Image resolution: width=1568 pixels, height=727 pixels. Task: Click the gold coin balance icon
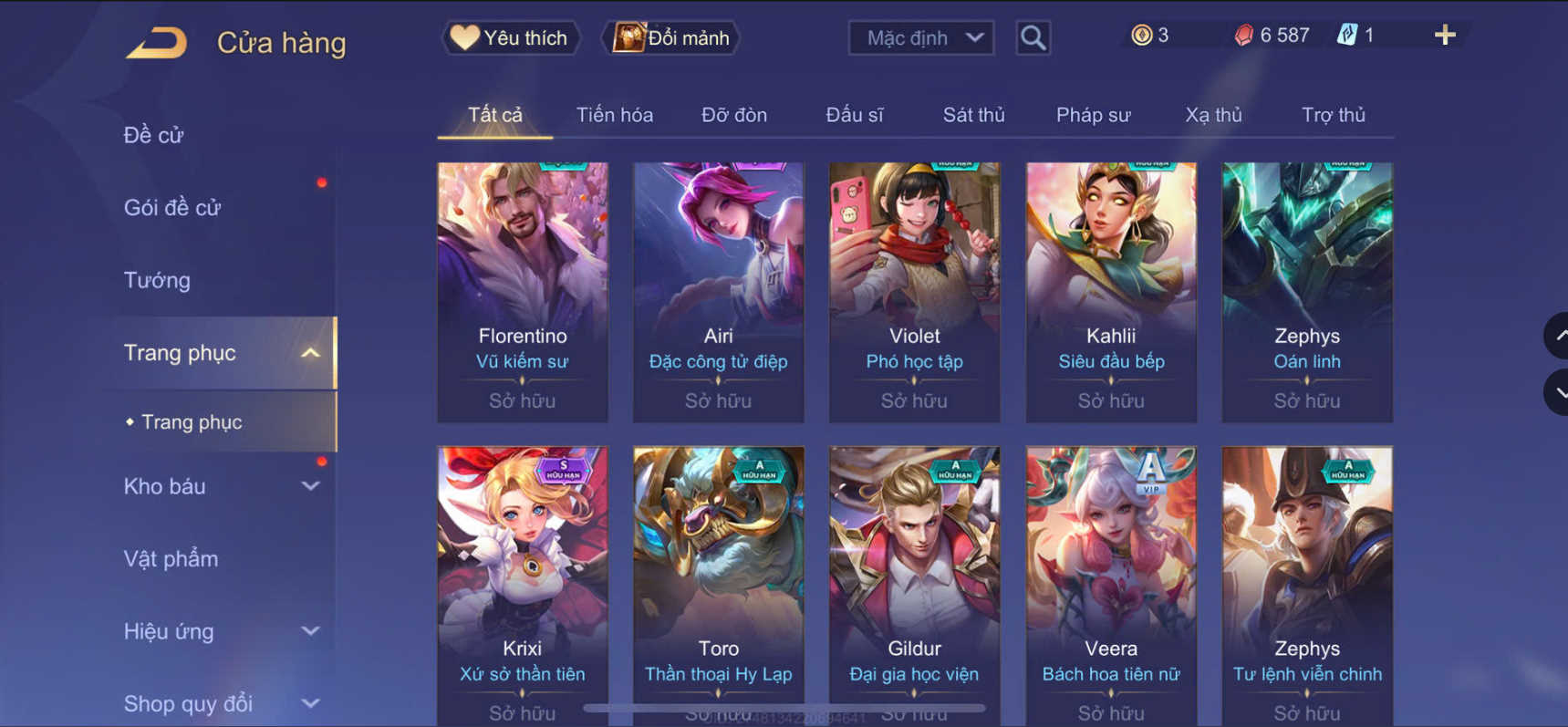click(1141, 36)
